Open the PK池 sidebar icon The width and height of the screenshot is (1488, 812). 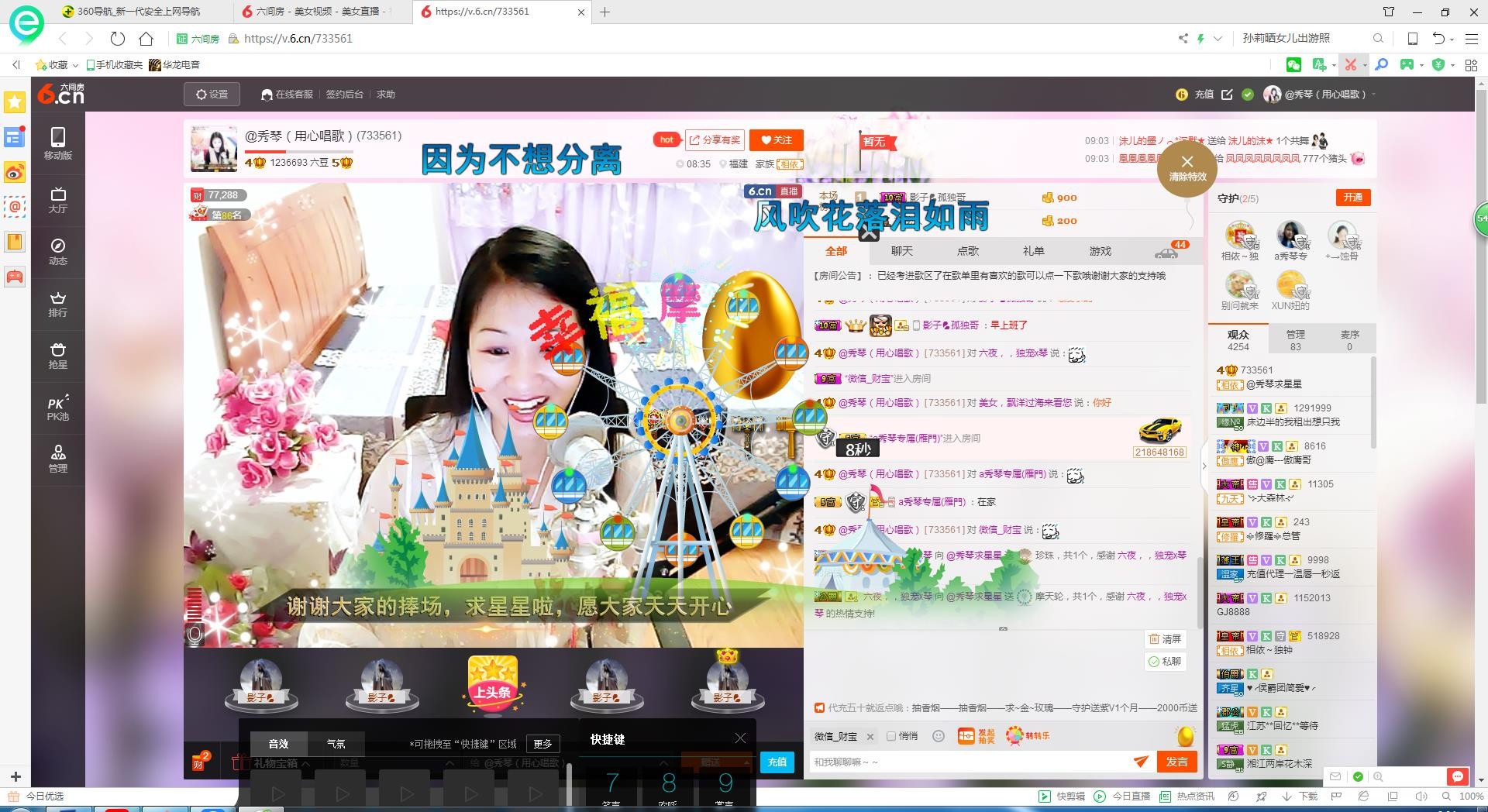pyautogui.click(x=58, y=408)
